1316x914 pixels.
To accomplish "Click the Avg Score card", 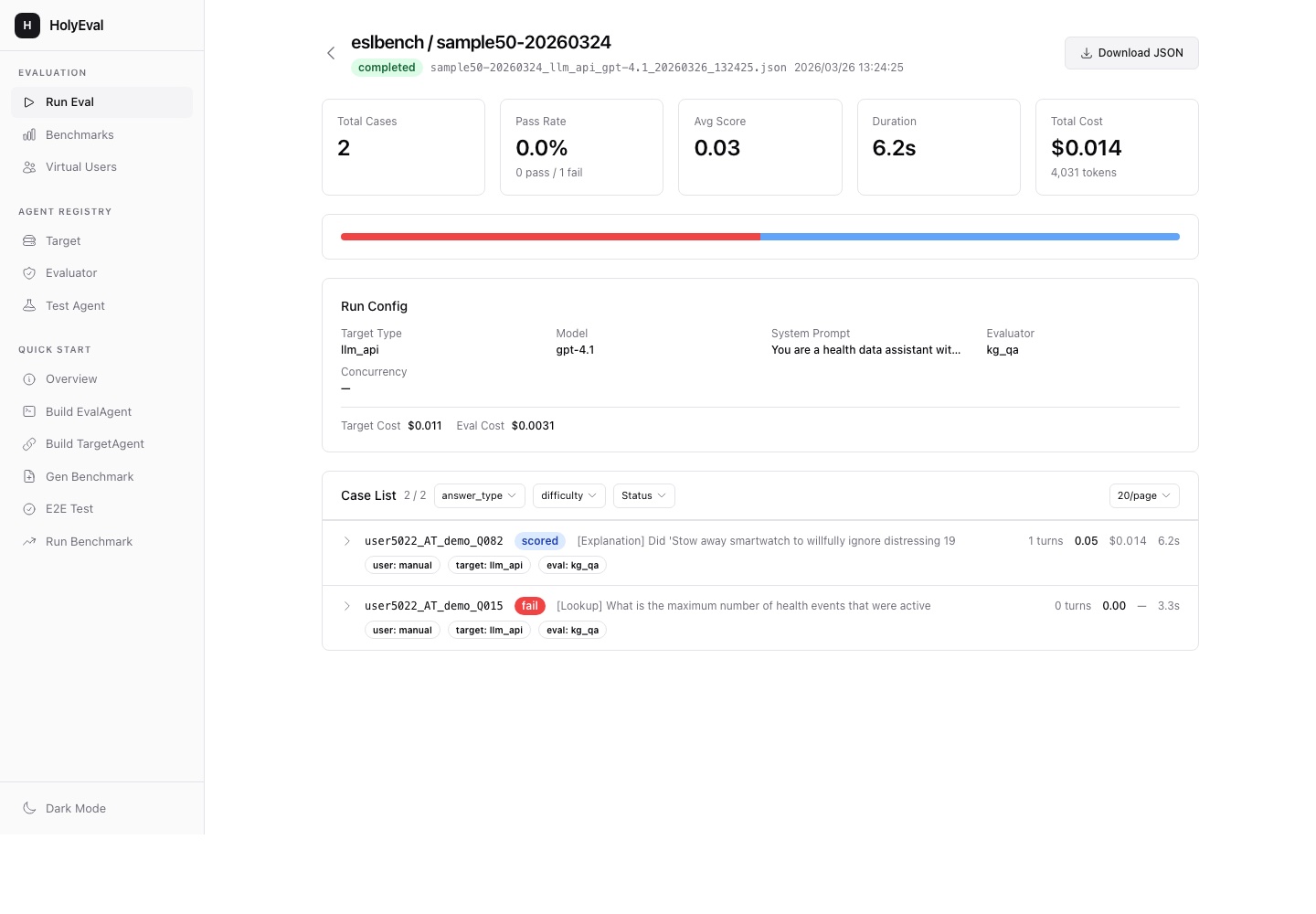I will [760, 147].
